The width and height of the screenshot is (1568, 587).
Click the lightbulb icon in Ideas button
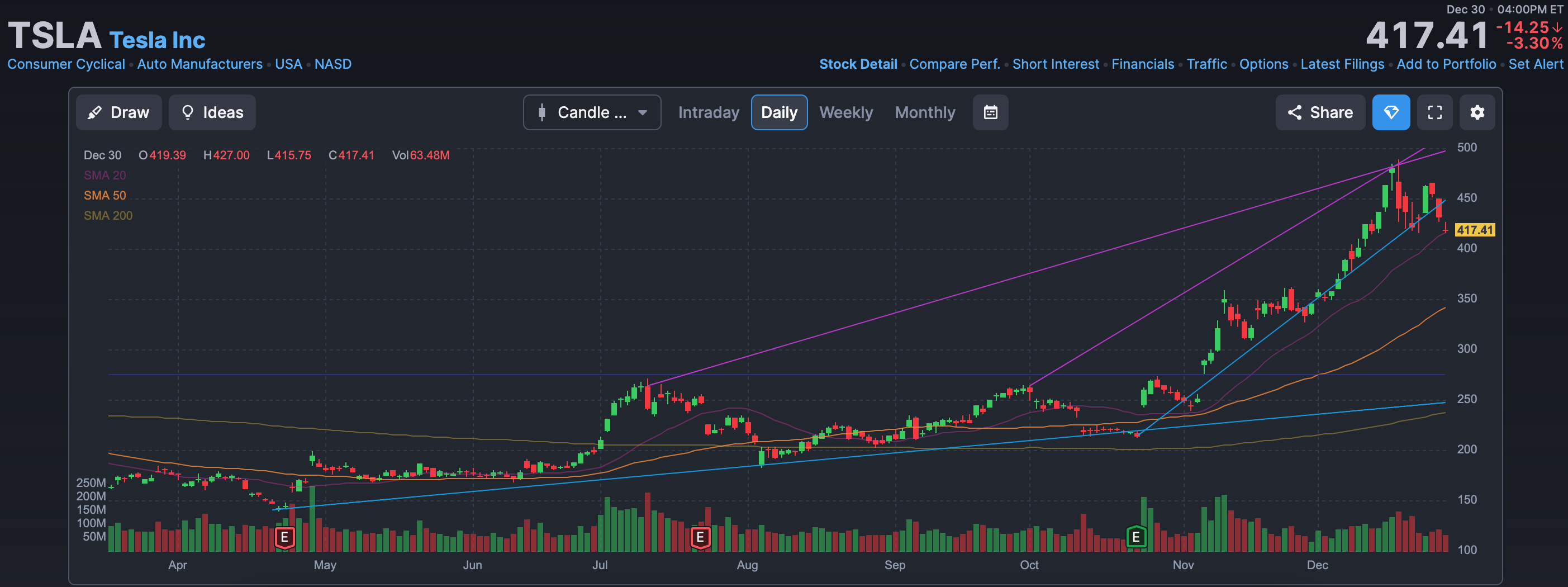pyautogui.click(x=188, y=113)
